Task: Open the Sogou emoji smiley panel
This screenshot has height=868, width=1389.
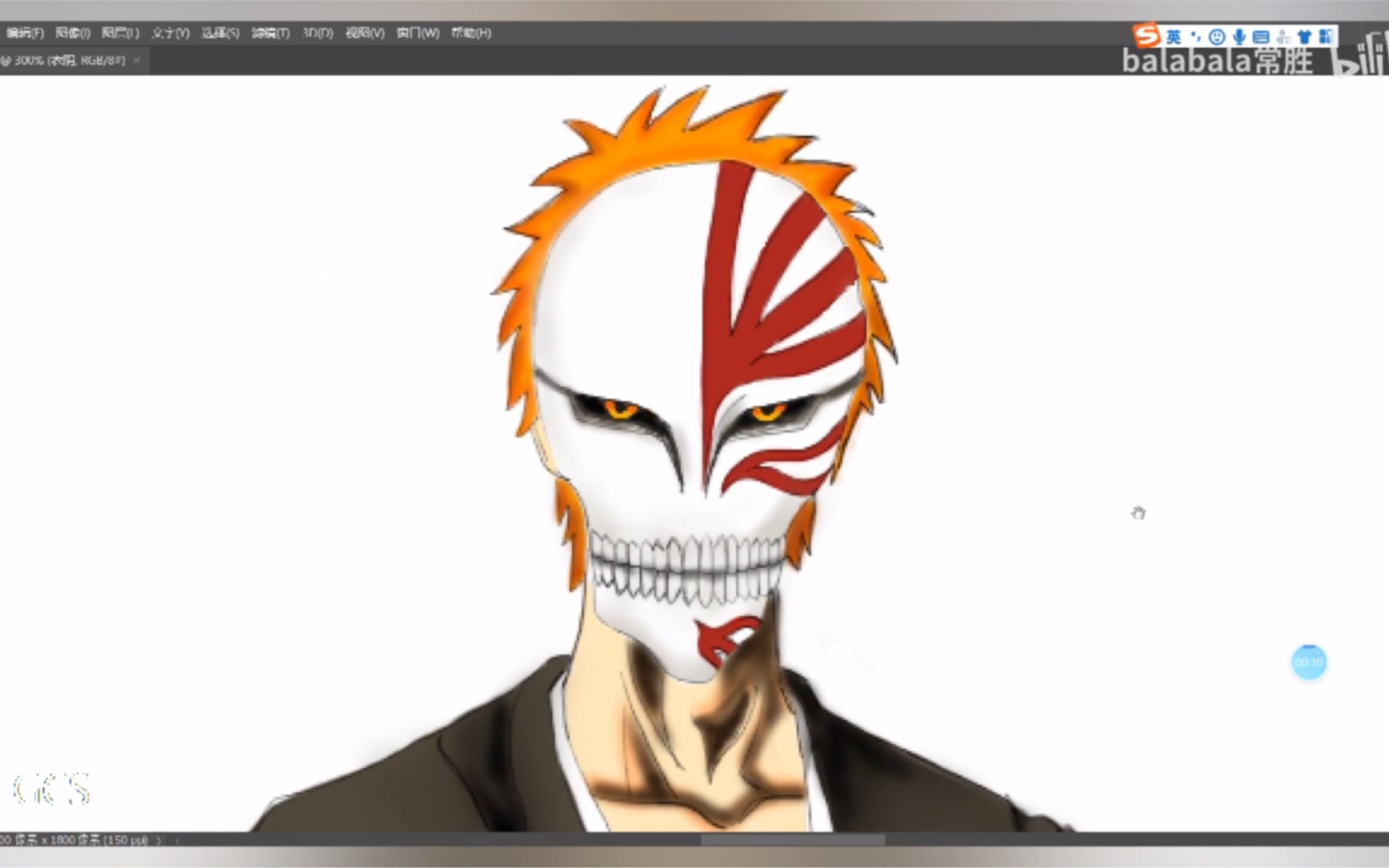Action: pos(1217,37)
